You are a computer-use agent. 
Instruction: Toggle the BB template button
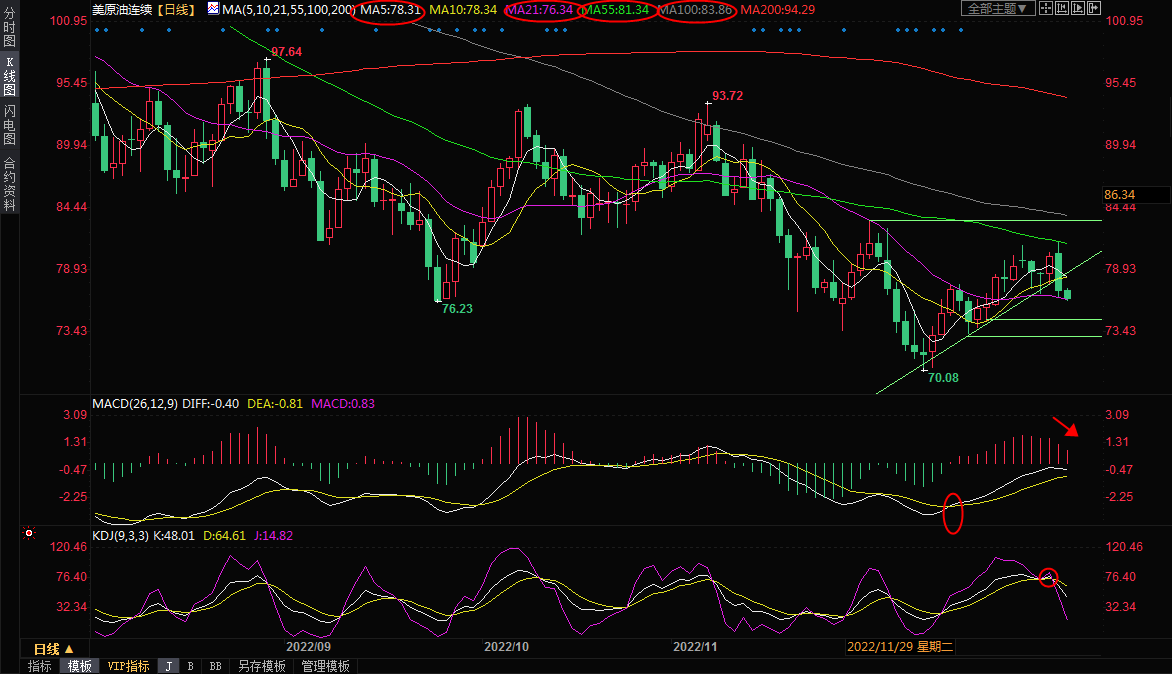pos(215,666)
